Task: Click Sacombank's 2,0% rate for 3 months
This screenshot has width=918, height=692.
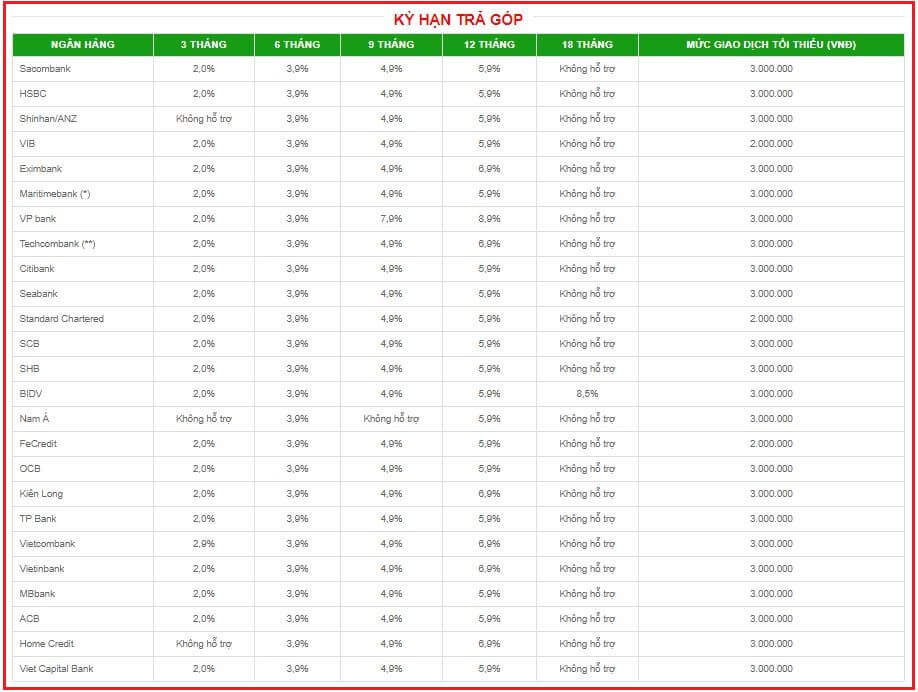Action: [x=204, y=68]
